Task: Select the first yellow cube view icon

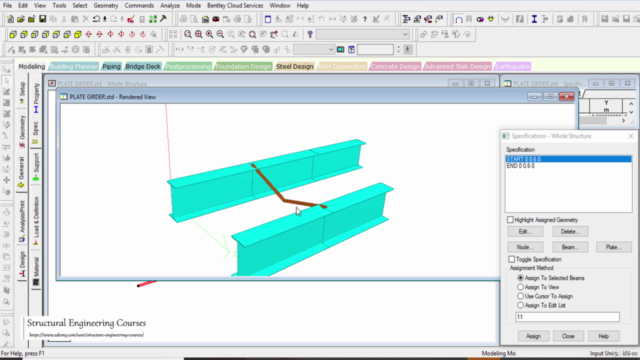Action: 13,34
